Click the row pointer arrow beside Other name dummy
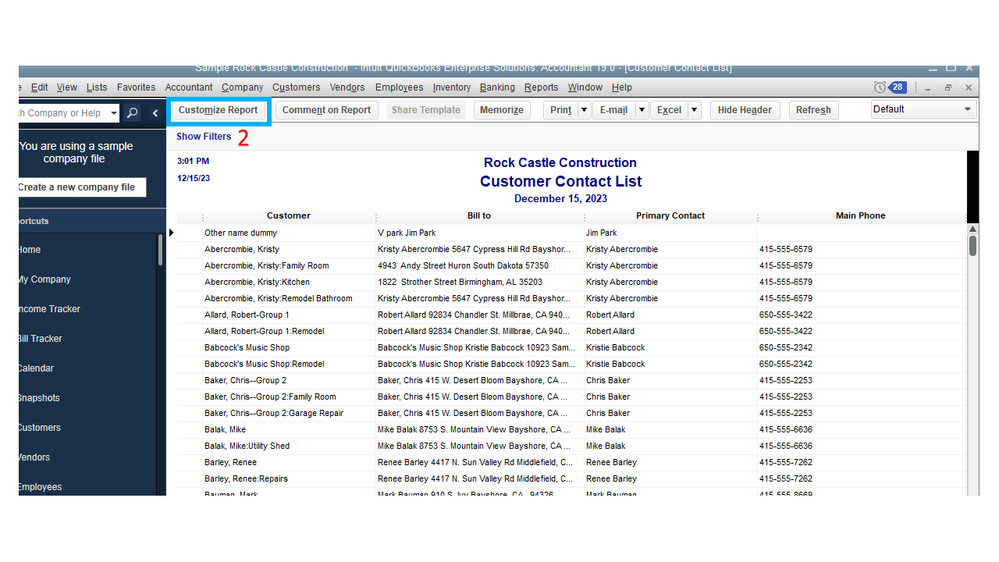 [x=171, y=233]
